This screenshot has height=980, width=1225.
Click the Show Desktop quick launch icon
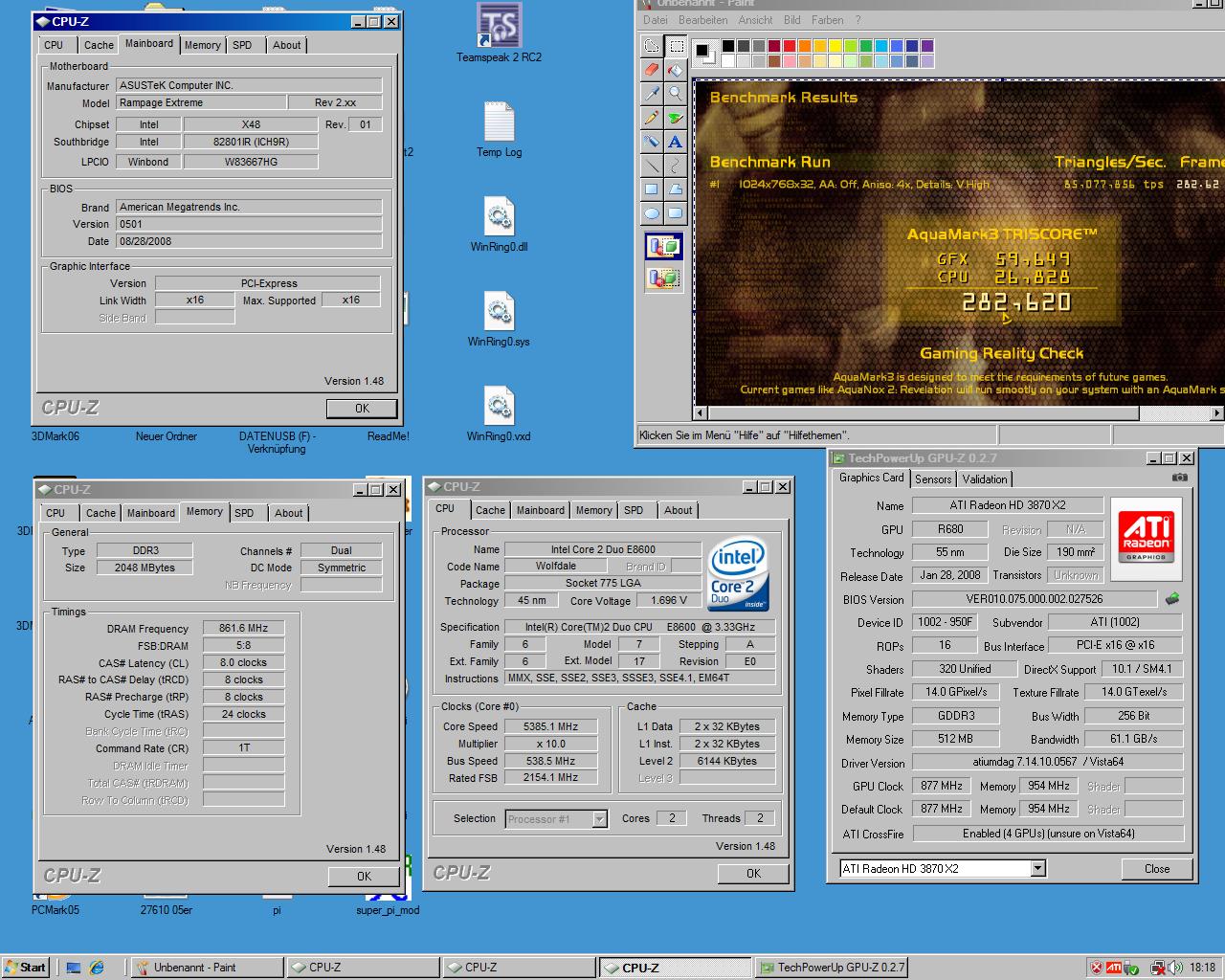(73, 968)
